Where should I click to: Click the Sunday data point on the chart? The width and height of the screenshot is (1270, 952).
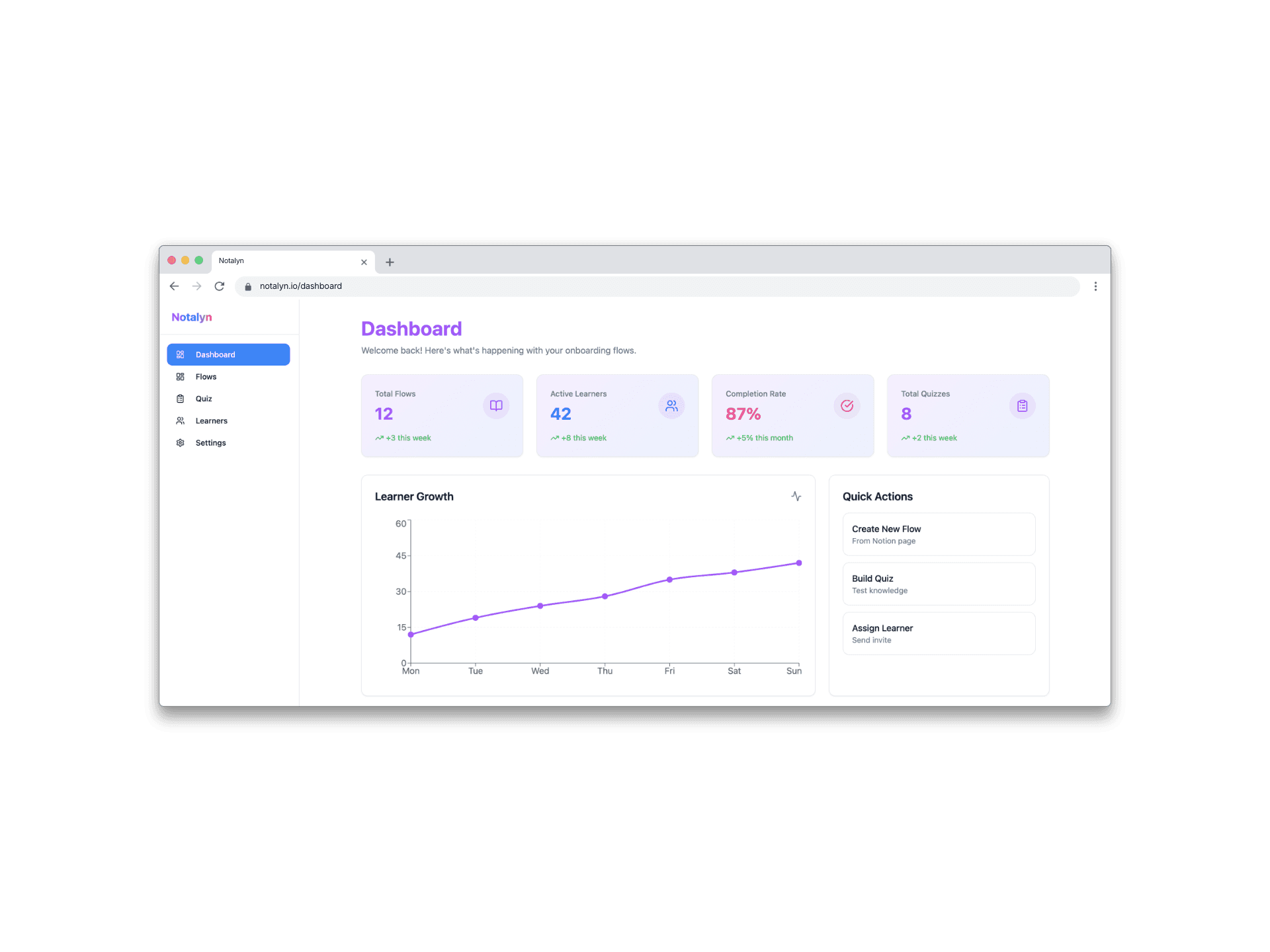(799, 563)
